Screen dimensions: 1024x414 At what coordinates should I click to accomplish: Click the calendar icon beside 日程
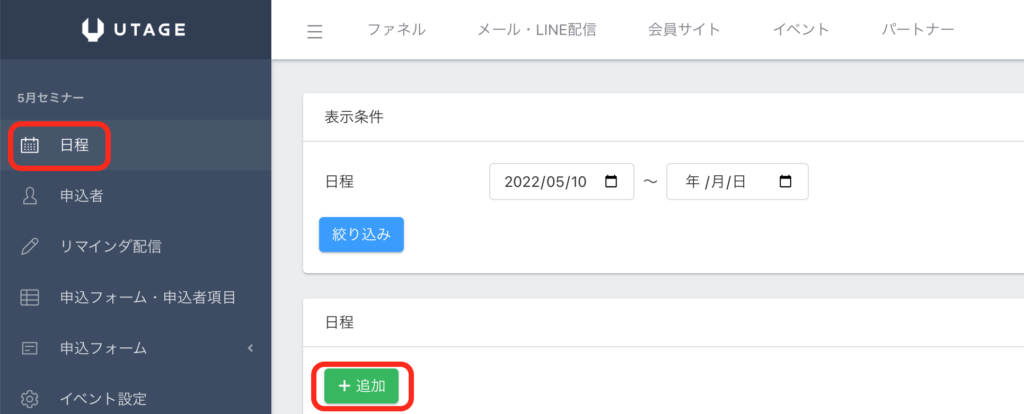pos(30,145)
